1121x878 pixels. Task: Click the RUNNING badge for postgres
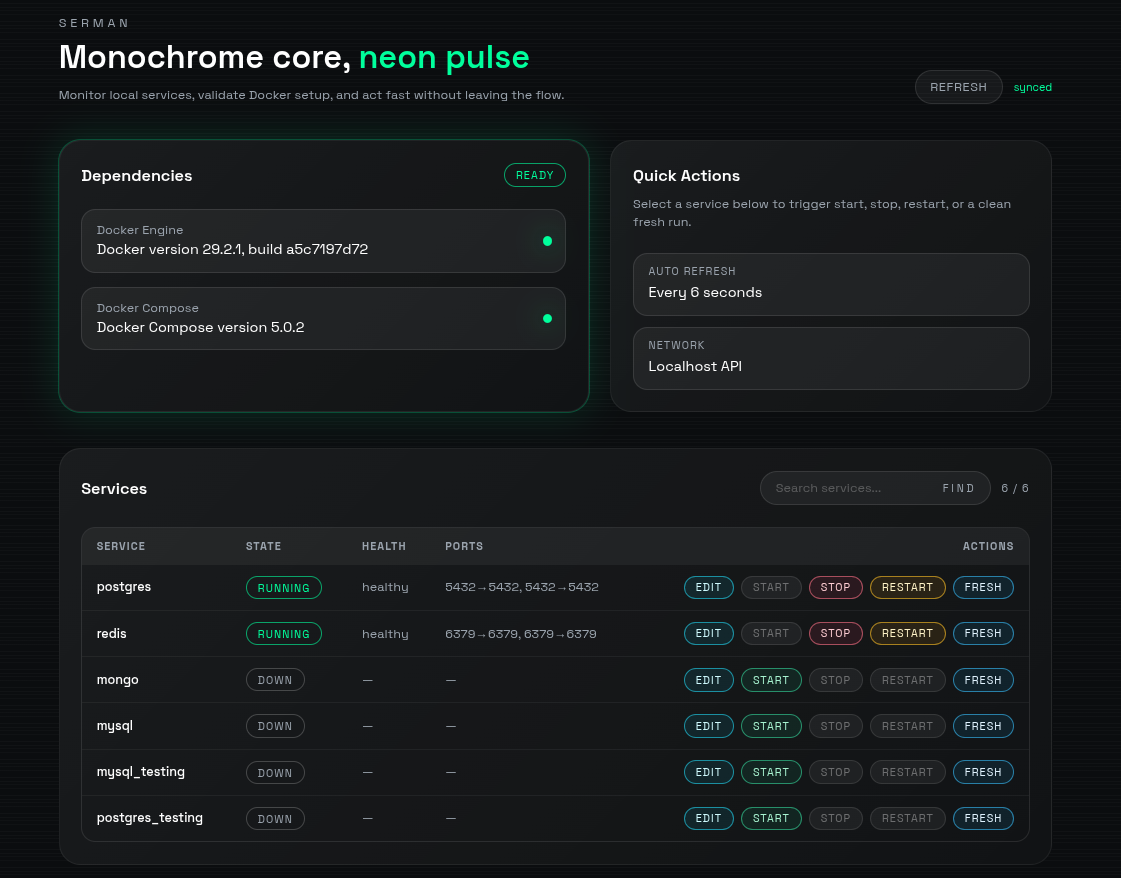[284, 588]
